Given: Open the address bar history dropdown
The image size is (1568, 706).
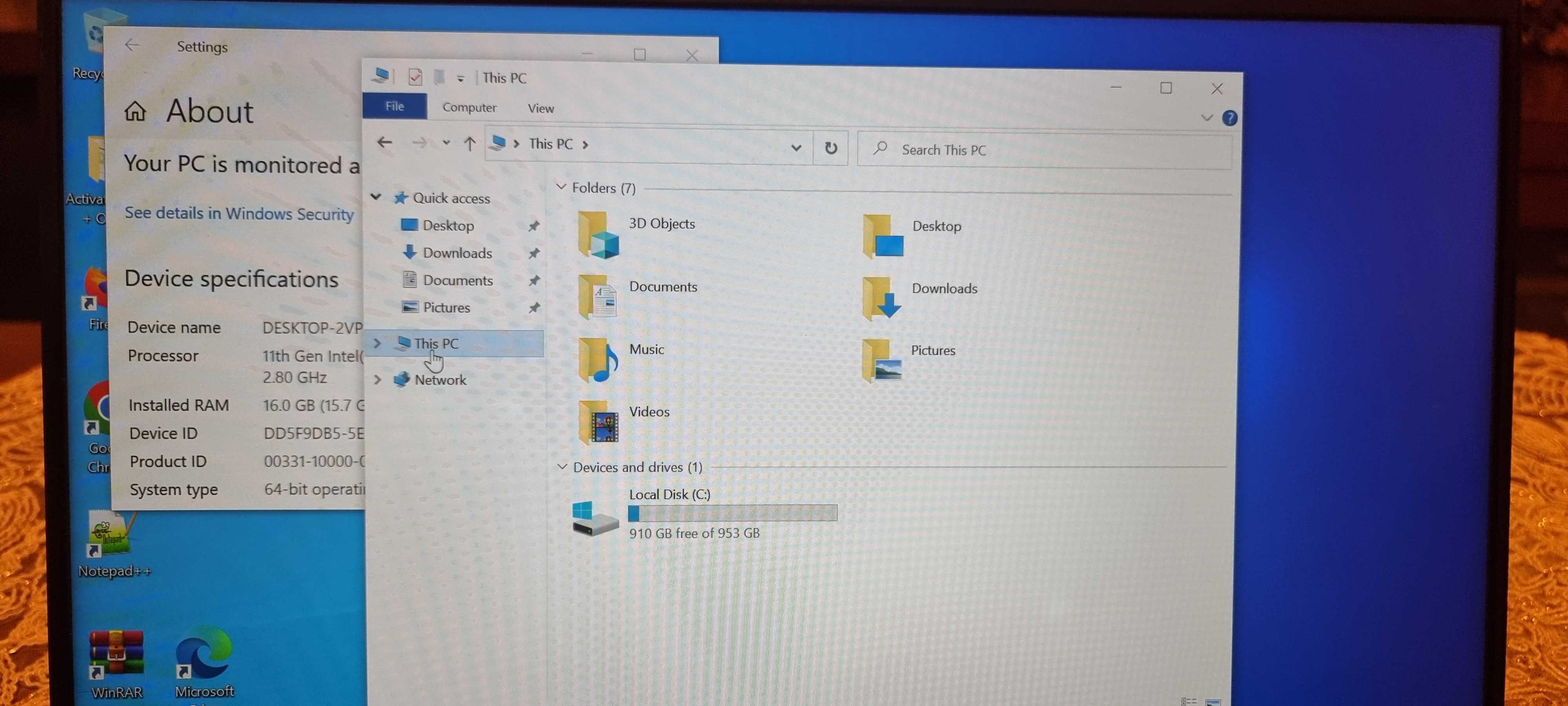Looking at the screenshot, I should click(796, 147).
